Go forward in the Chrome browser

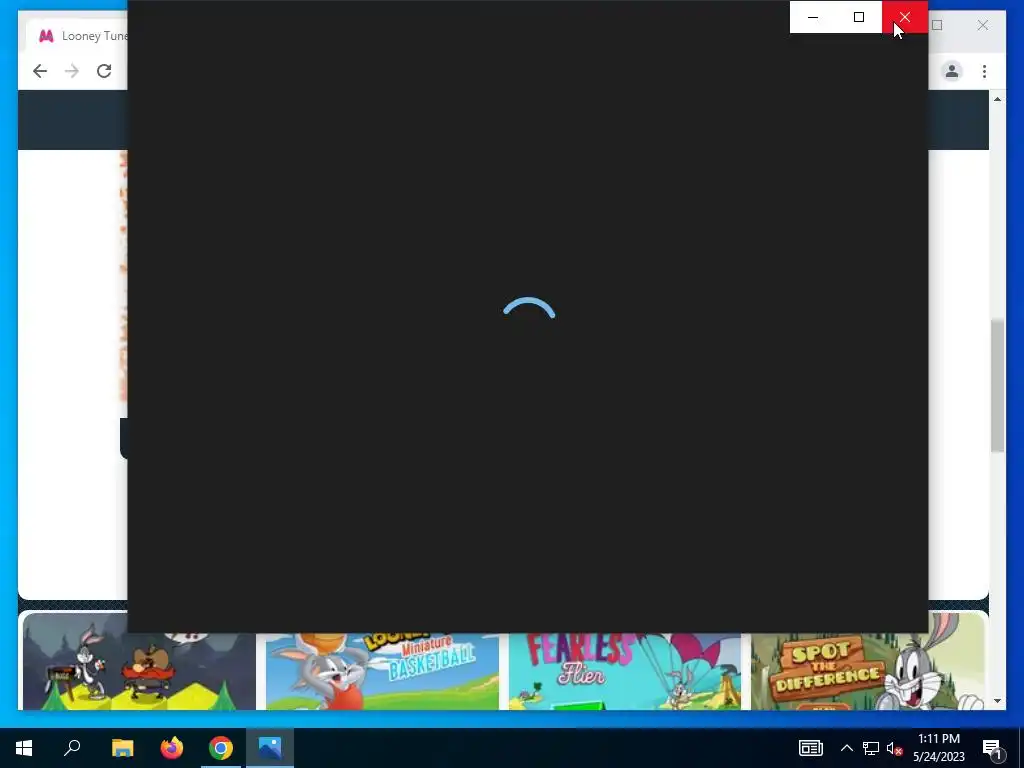point(72,71)
